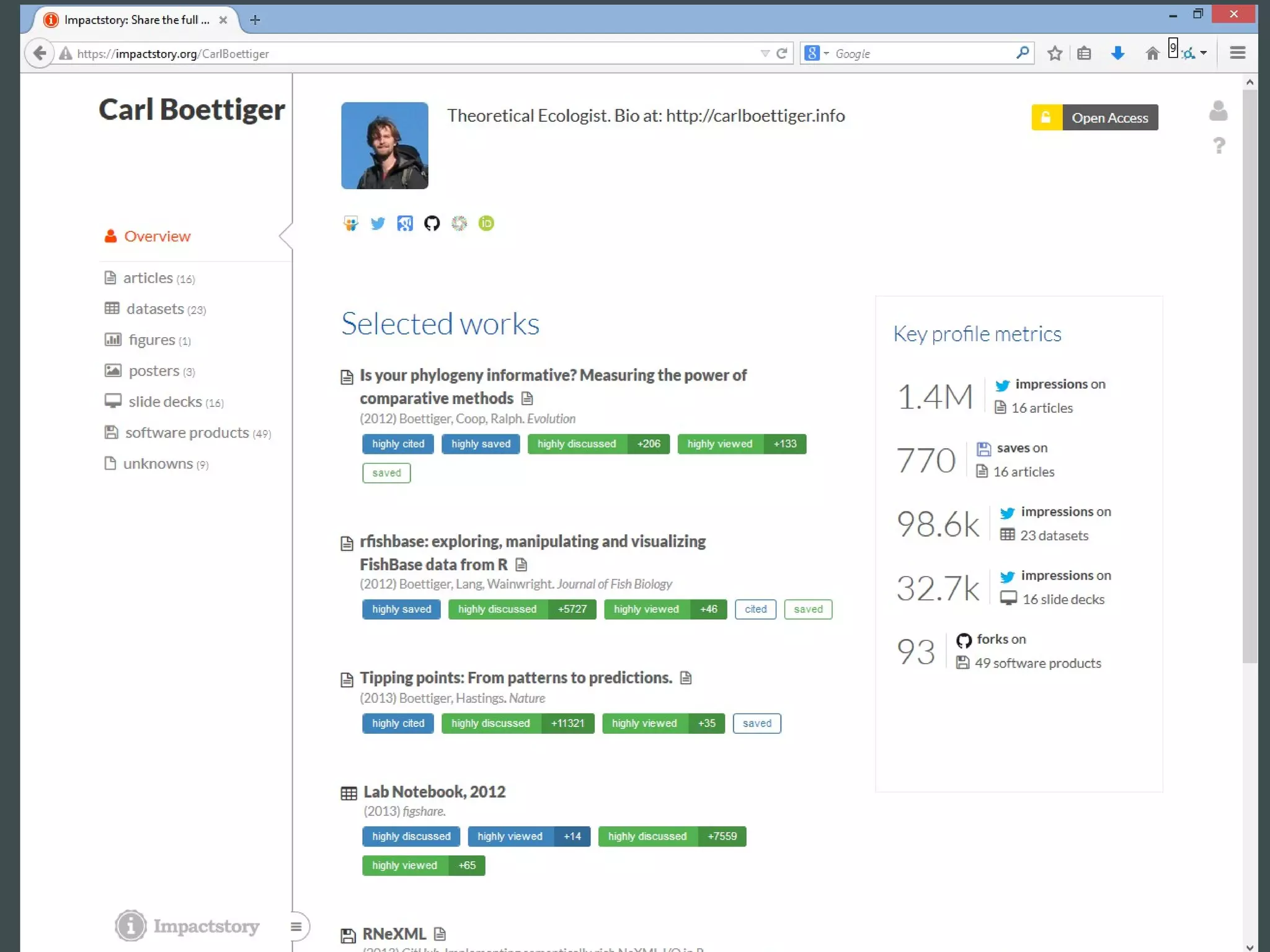Select articles in the sidebar
The height and width of the screenshot is (952, 1270).
coord(149,278)
